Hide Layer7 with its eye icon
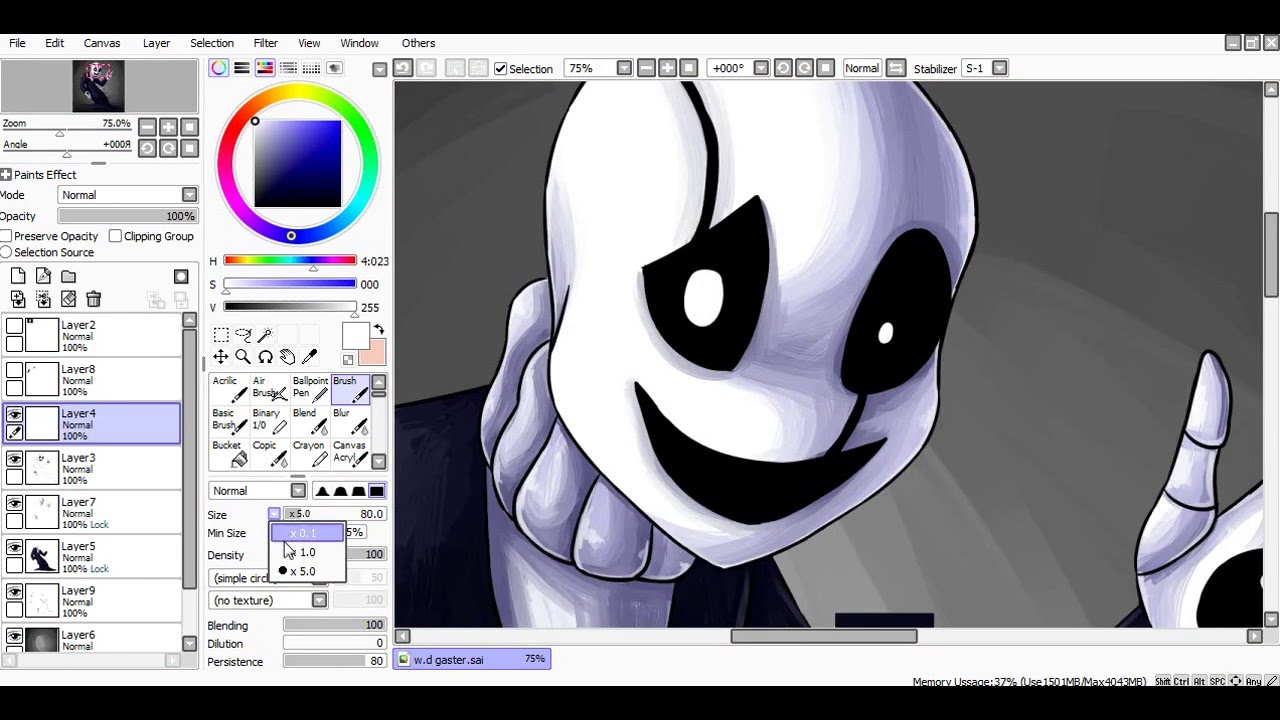Screen dimensions: 1280x720 pos(14,503)
